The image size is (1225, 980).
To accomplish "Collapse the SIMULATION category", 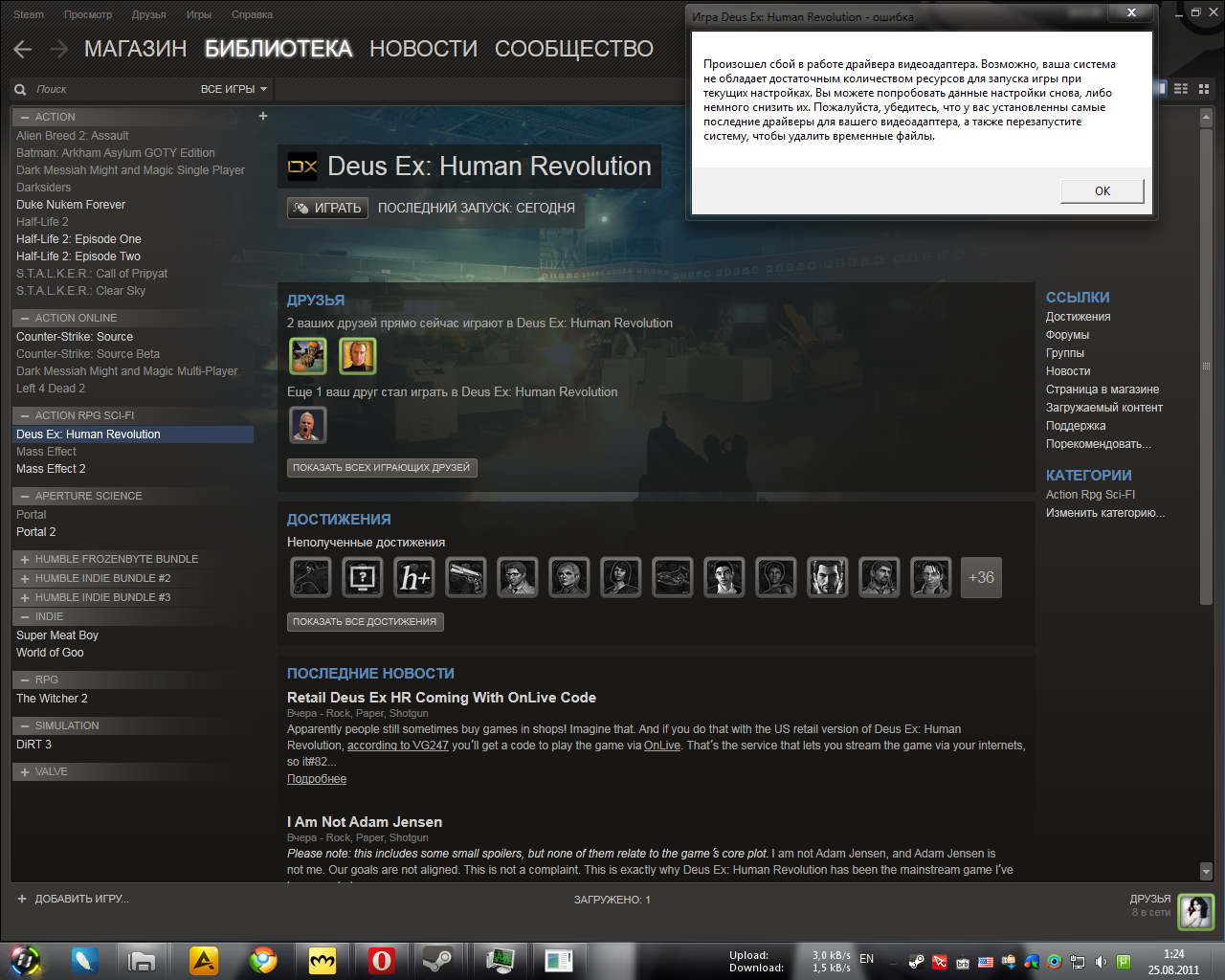I will tap(25, 725).
